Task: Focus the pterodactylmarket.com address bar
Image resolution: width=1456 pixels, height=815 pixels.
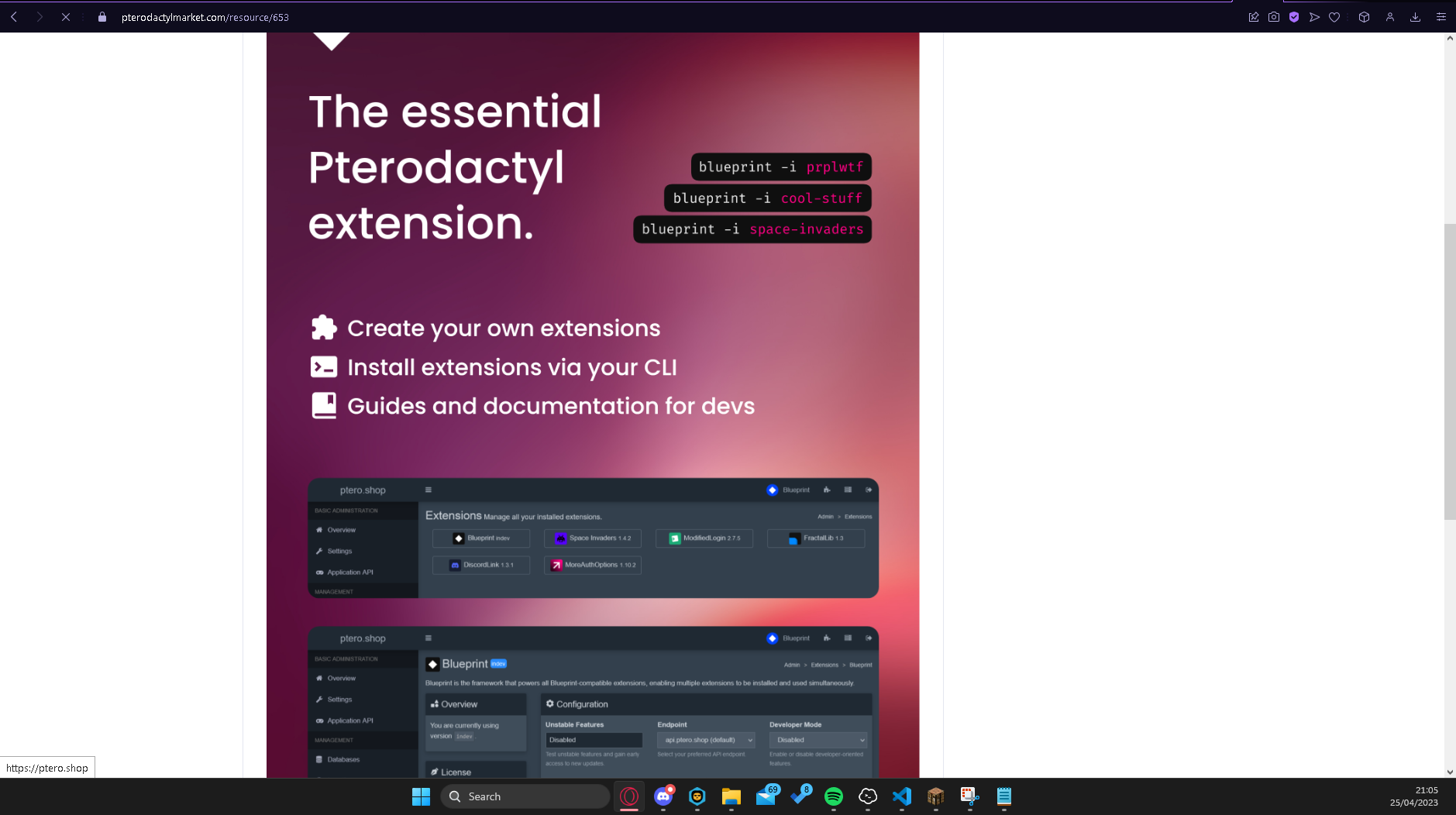Action: point(205,17)
